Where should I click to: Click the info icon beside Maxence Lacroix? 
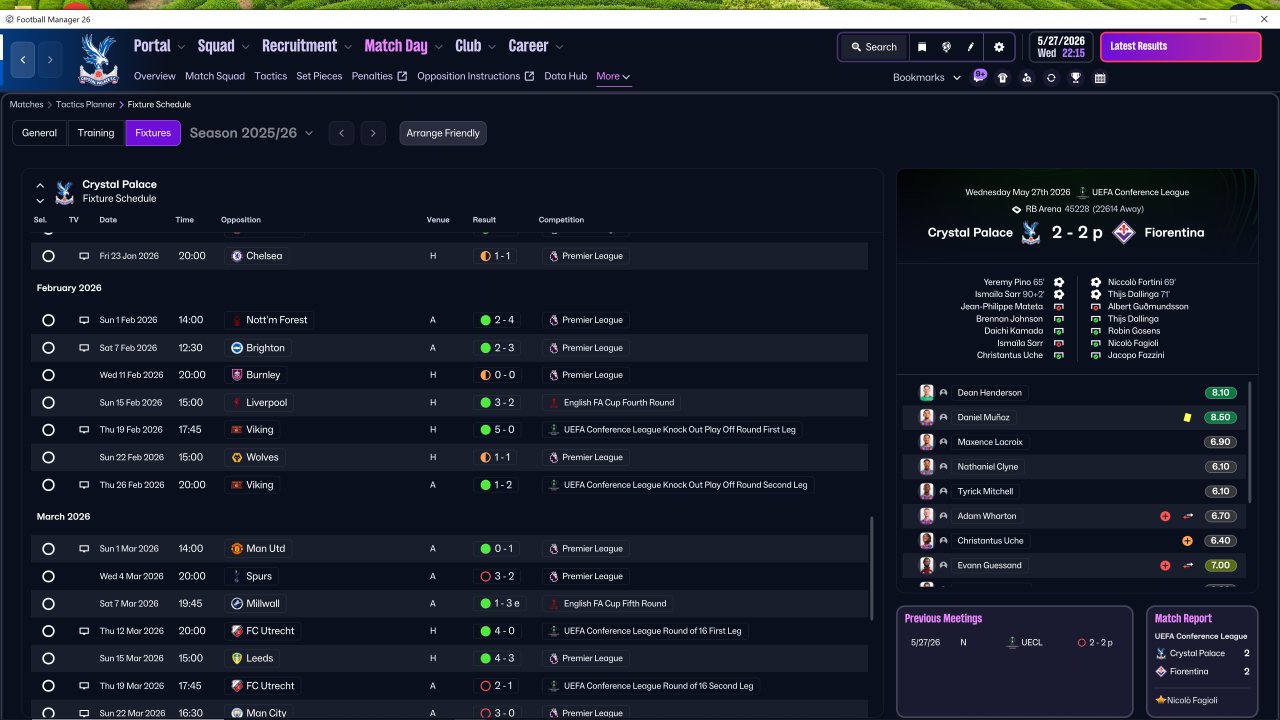pyautogui.click(x=943, y=442)
